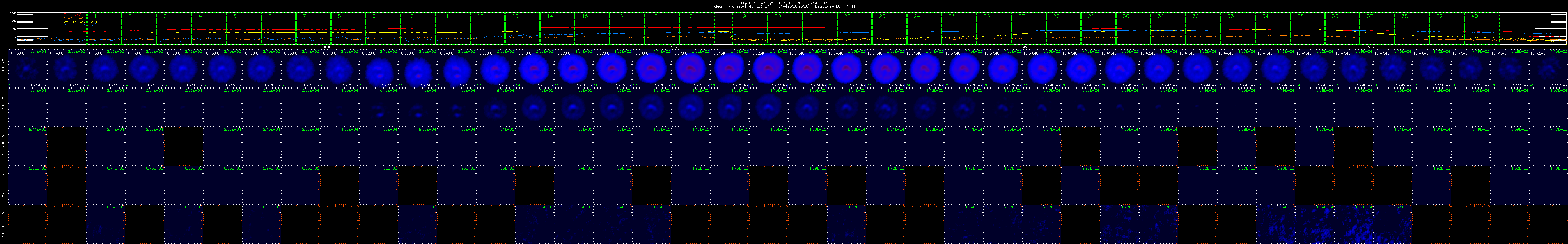Click the orange 12-25 keV legend entry
The width and height of the screenshot is (1568, 244).
[74, 18]
